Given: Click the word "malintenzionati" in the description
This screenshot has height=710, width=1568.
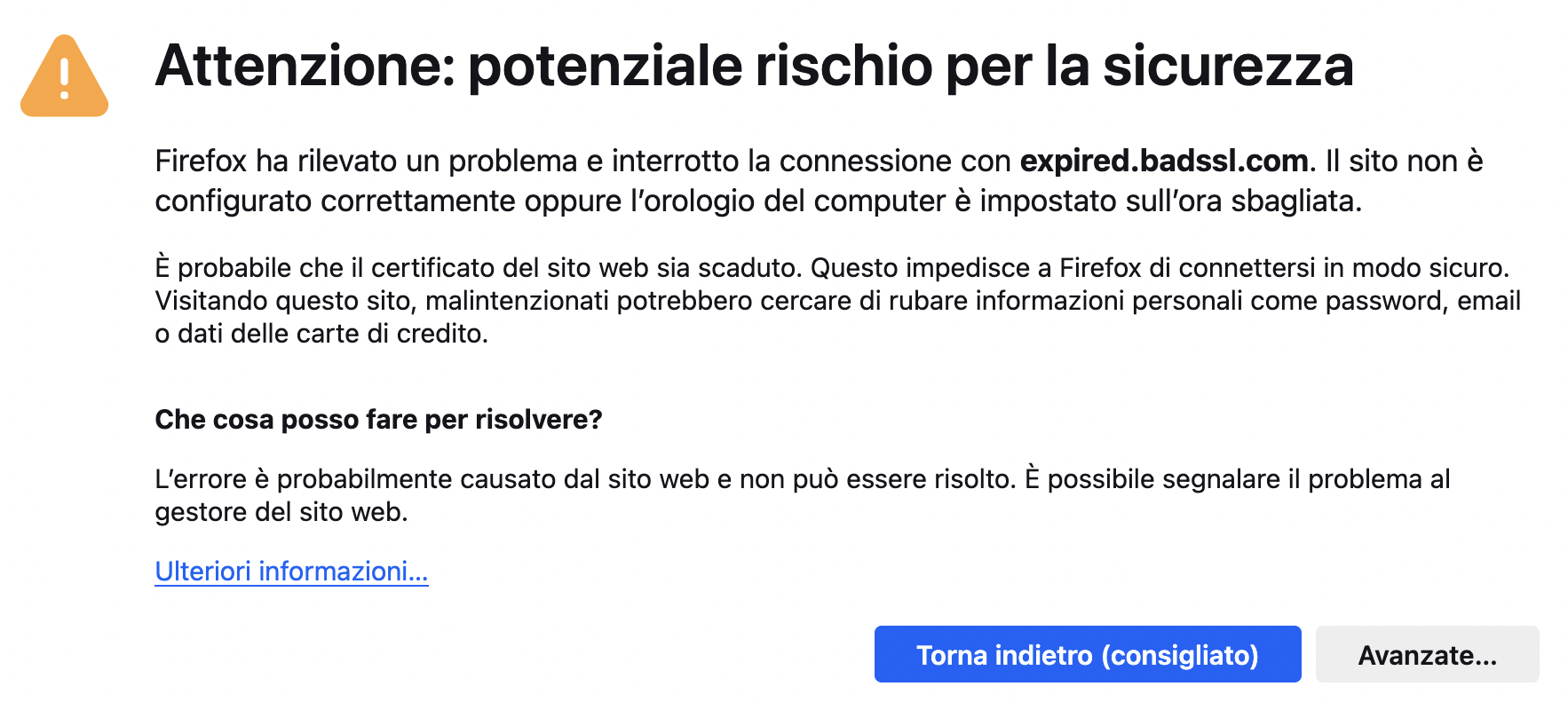Looking at the screenshot, I should (x=517, y=301).
